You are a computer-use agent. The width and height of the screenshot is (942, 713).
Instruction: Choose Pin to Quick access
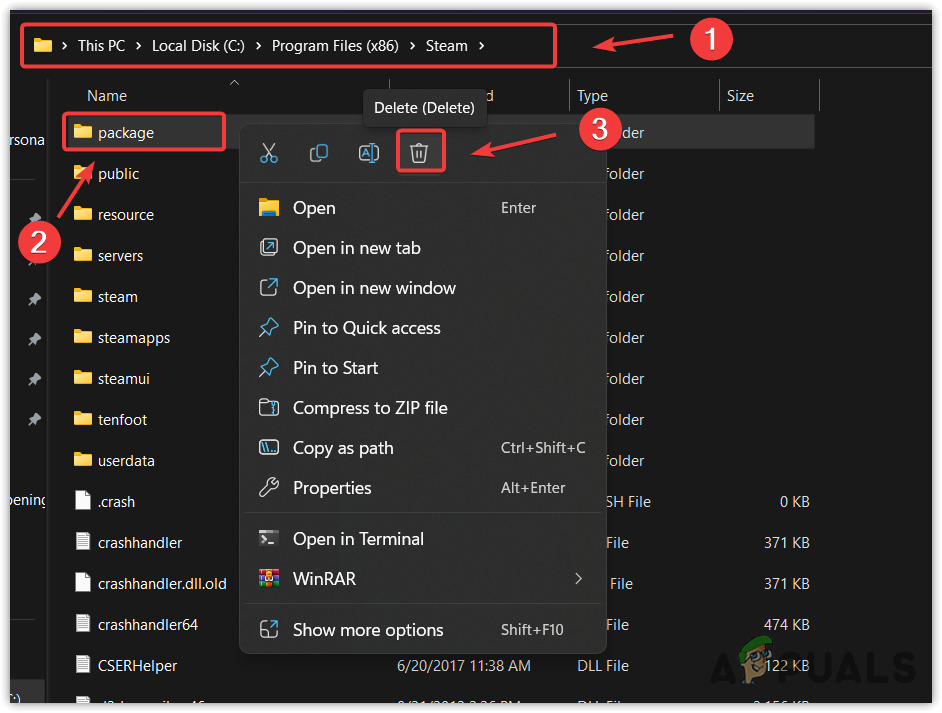423,328
